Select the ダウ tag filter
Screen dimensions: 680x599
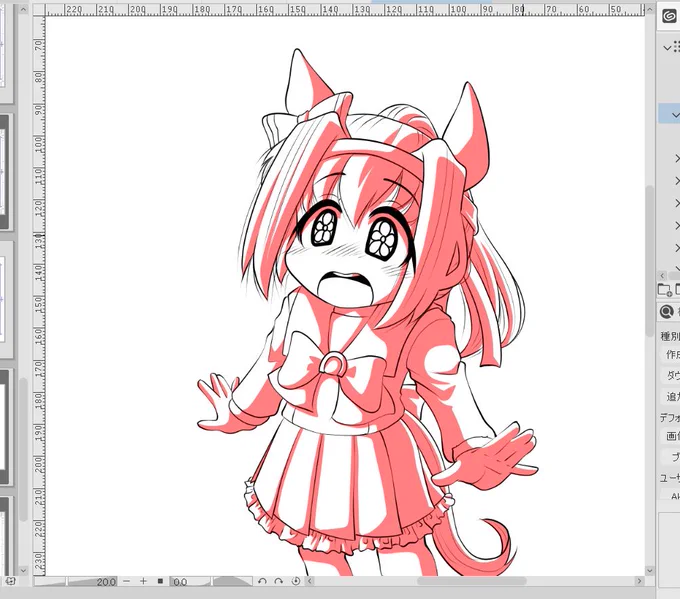672,375
